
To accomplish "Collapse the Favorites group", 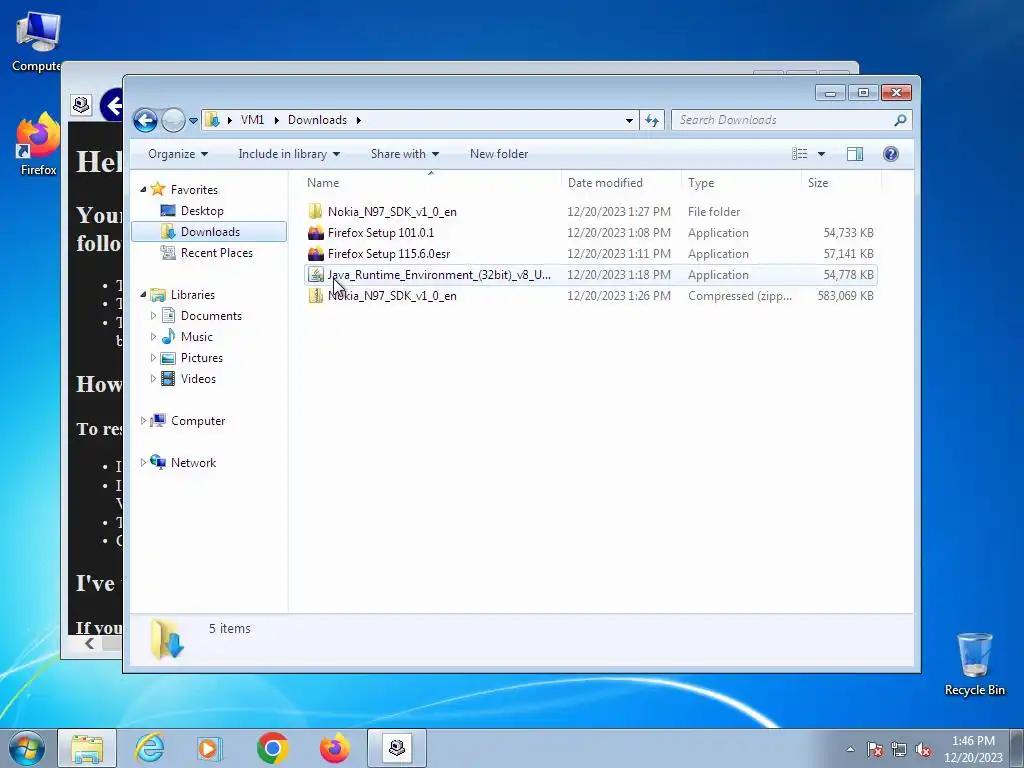I will click(x=143, y=189).
